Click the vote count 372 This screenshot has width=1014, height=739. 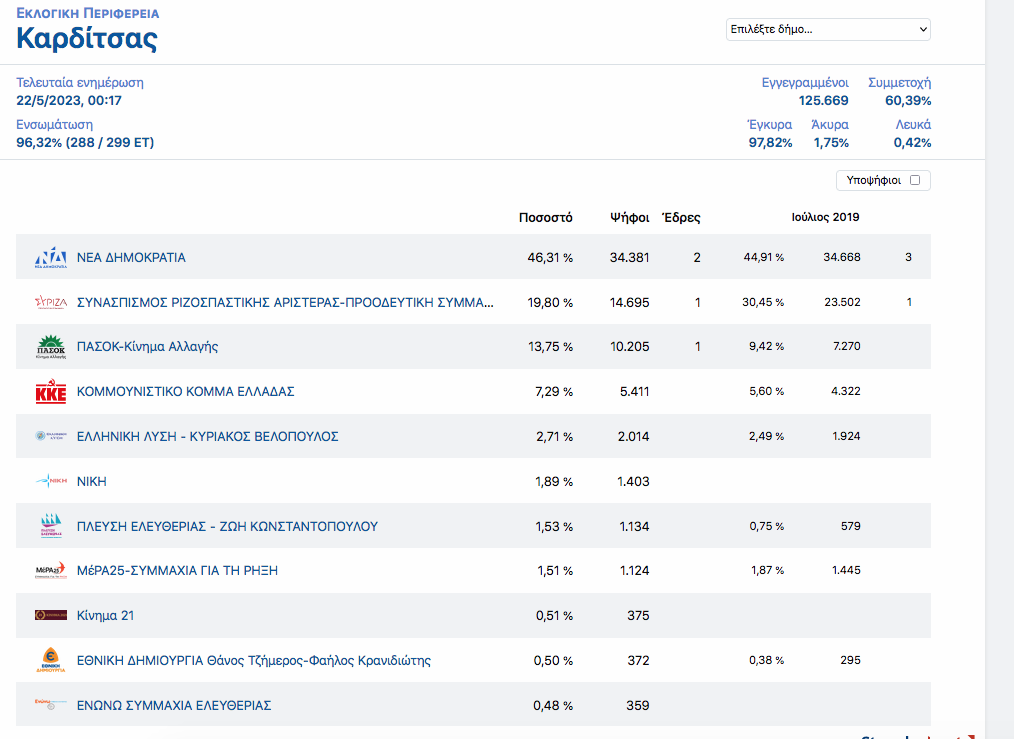coord(638,660)
